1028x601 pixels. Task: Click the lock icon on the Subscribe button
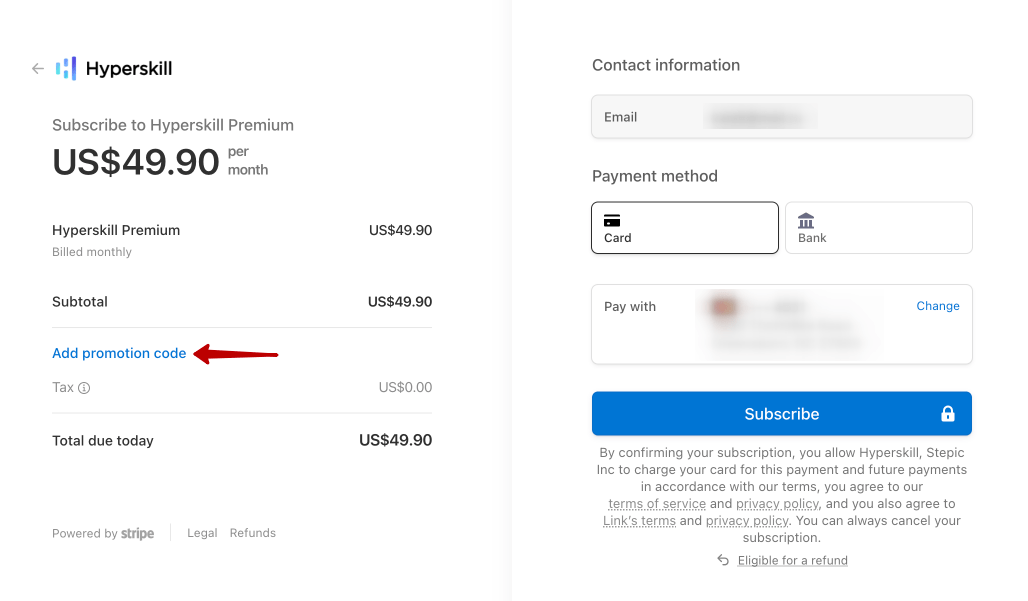point(948,413)
